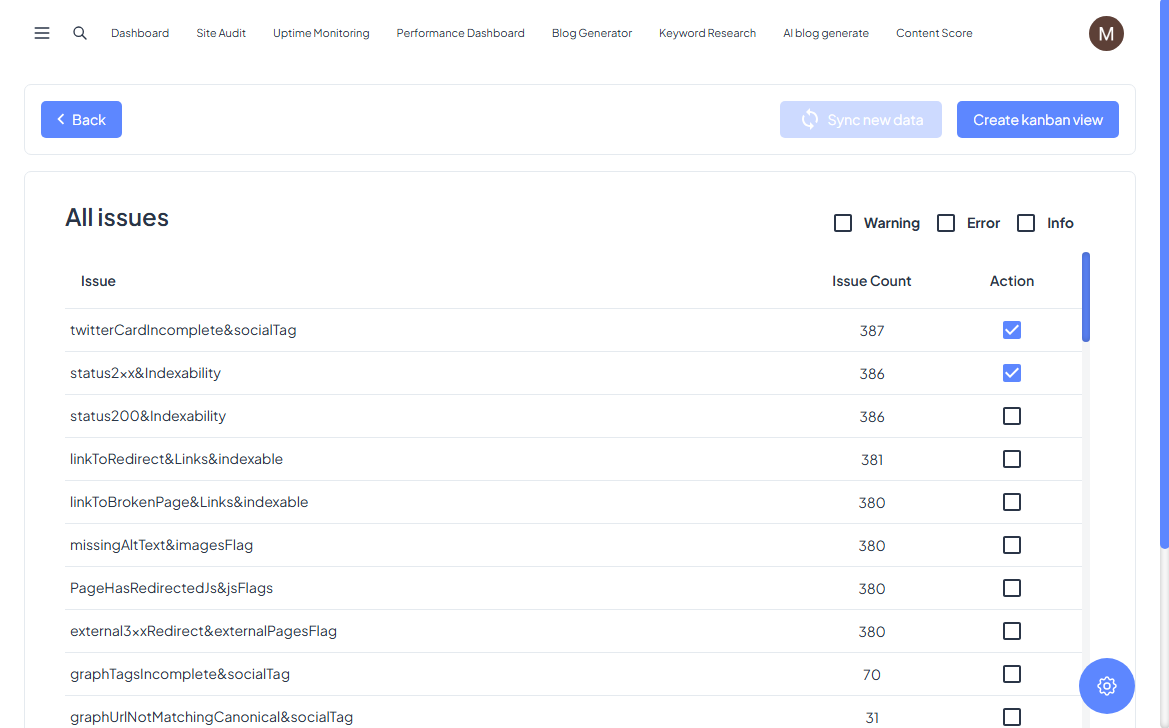1169x728 pixels.
Task: Enable the Info filter checkbox
Action: 1026,223
